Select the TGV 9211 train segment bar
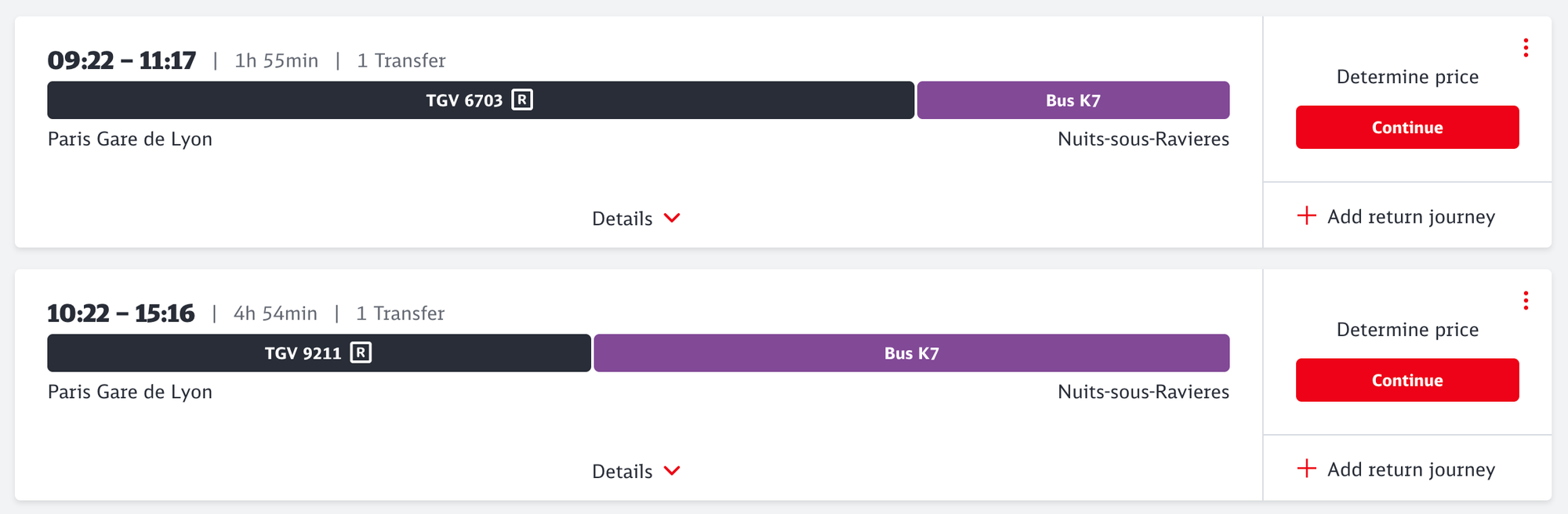The height and width of the screenshot is (514, 1568). 196,353
